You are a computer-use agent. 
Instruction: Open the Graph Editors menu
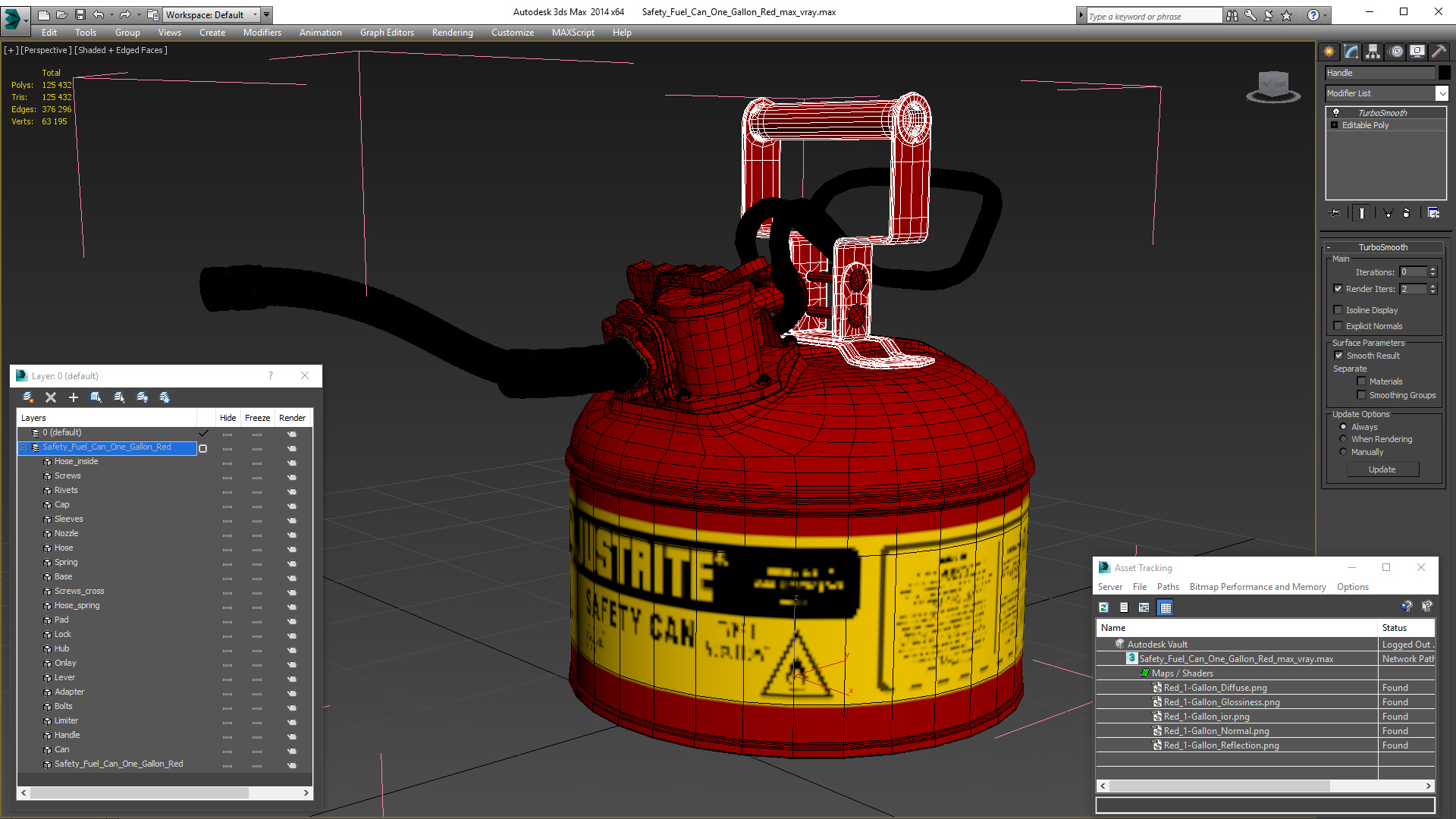[387, 33]
